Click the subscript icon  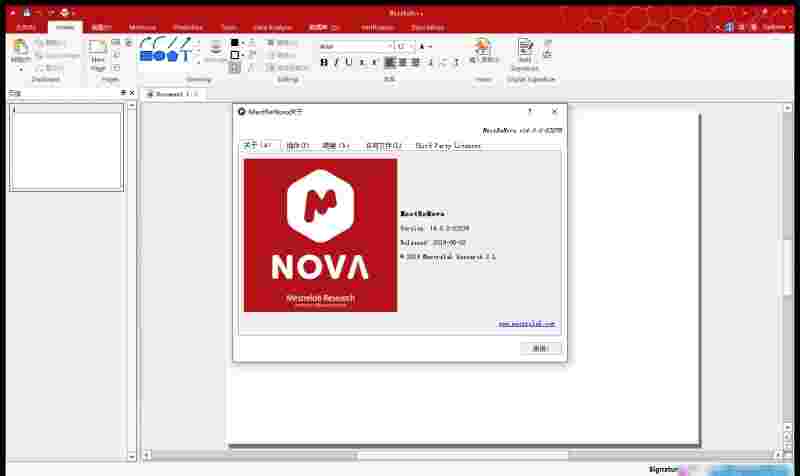click(x=362, y=62)
